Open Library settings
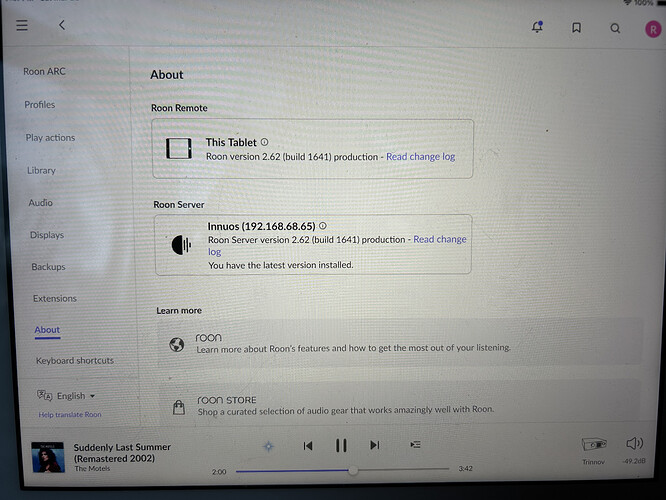 pyautogui.click(x=41, y=170)
